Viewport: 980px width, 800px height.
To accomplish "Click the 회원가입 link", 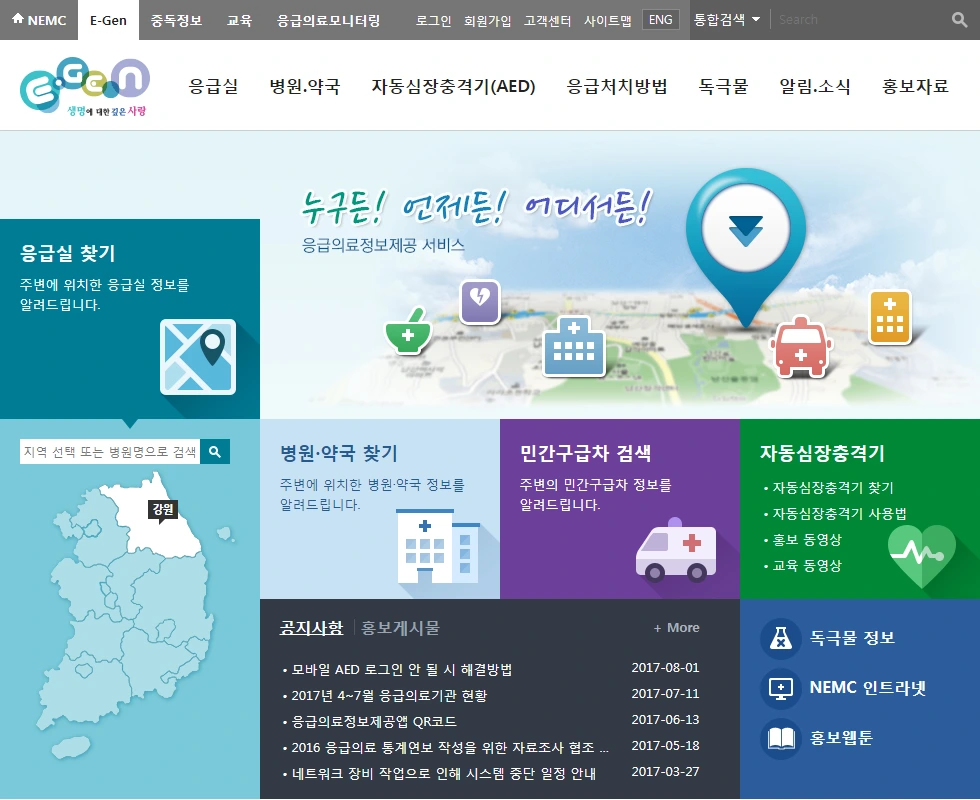I will (x=488, y=21).
